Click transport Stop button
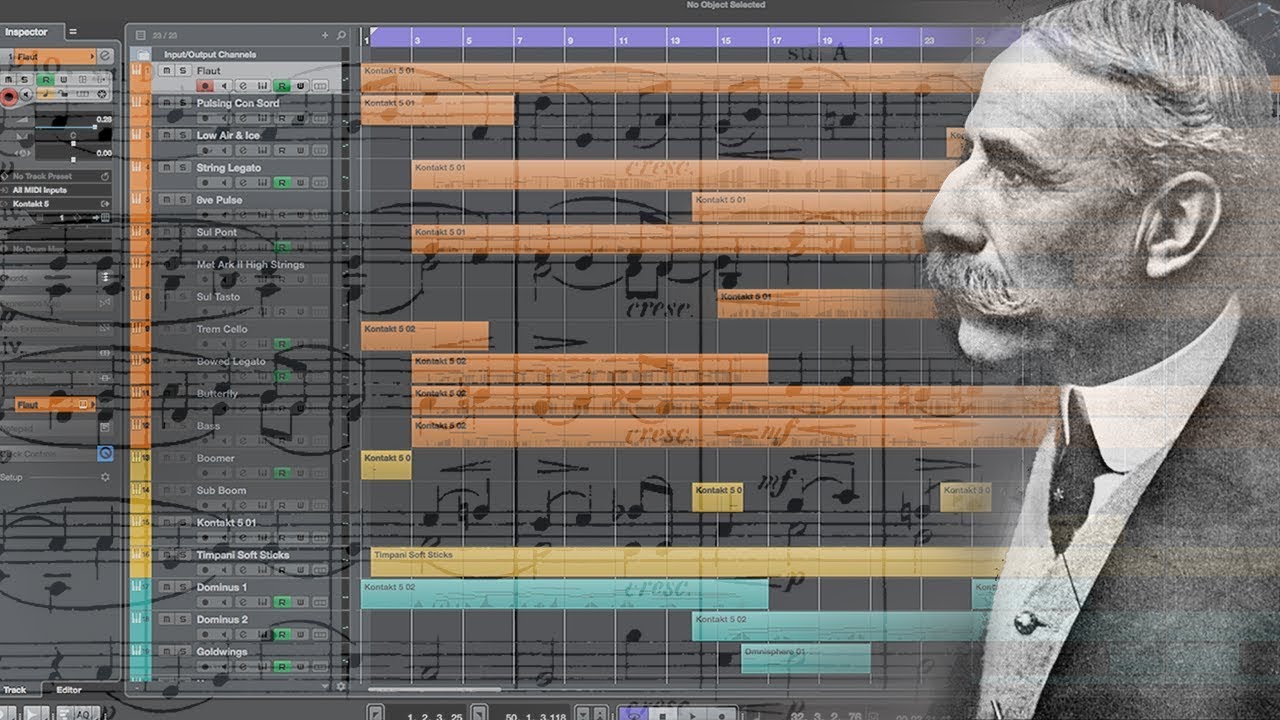 [x=661, y=714]
